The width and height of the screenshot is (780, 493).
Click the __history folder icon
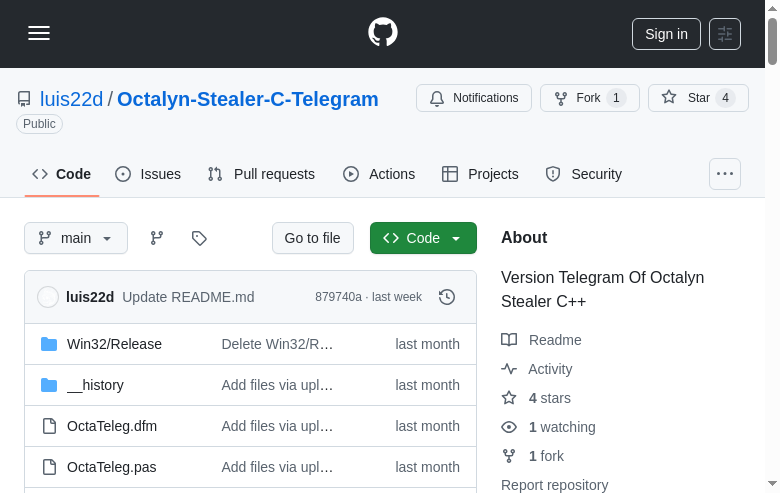[49, 385]
